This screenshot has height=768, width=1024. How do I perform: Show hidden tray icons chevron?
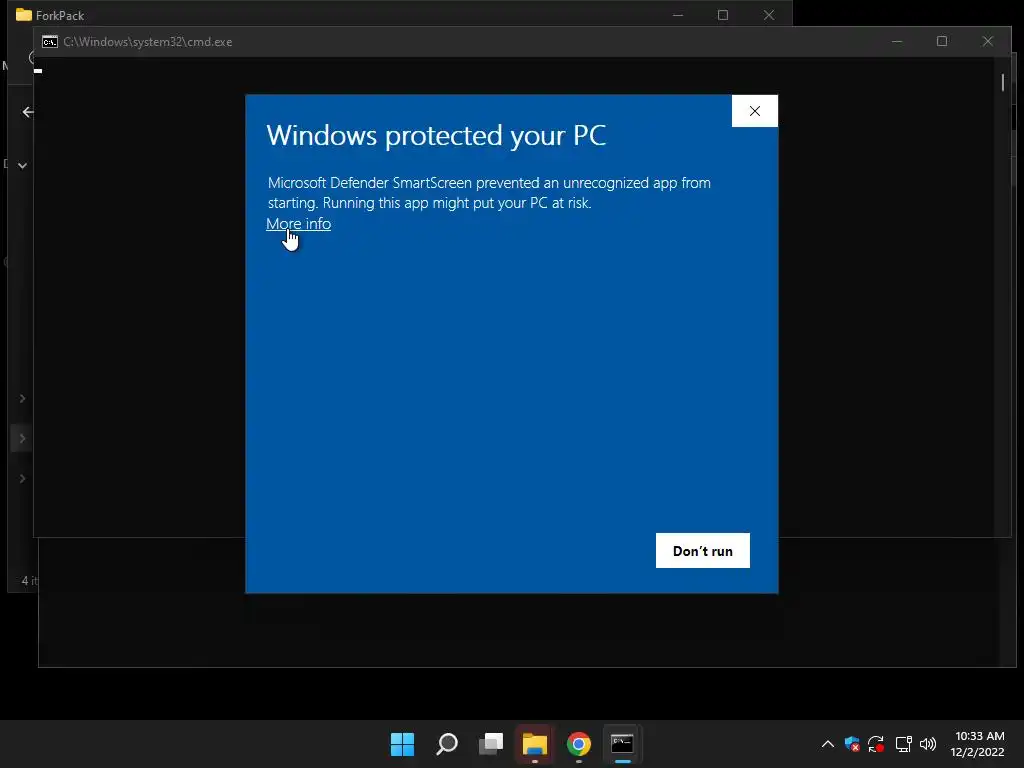tap(827, 744)
